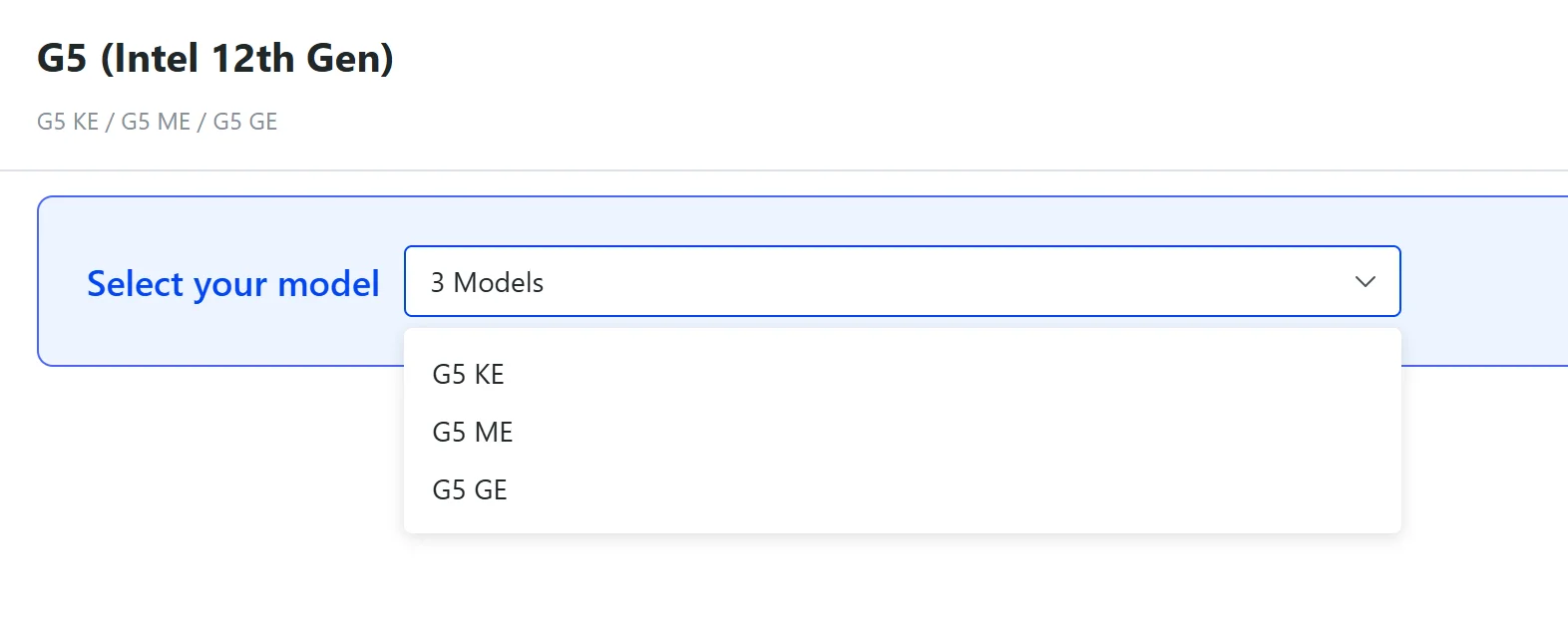Collapse the model list via the down chevron
1568x632 pixels.
[1365, 282]
